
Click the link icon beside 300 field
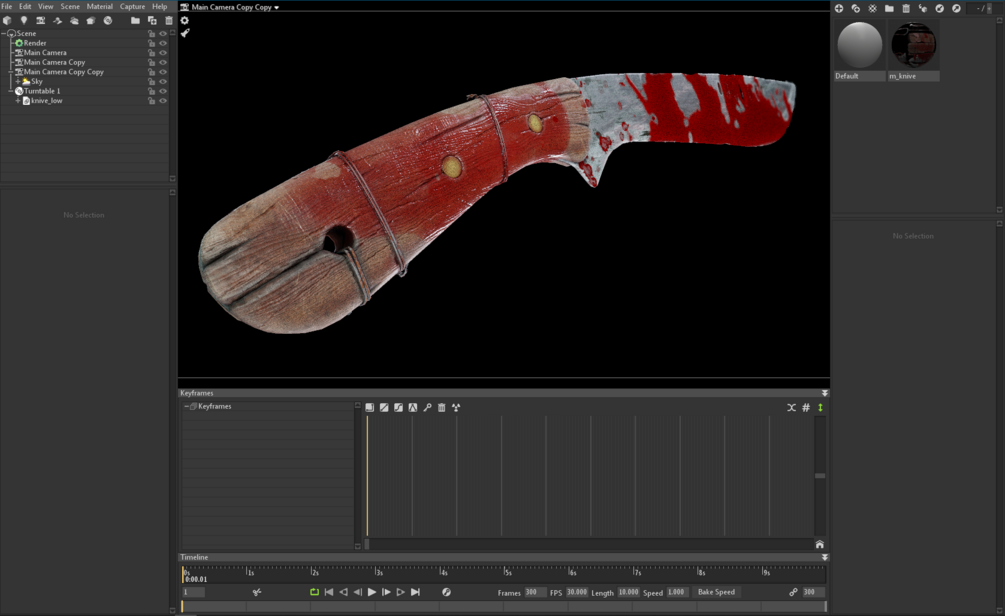pos(793,592)
